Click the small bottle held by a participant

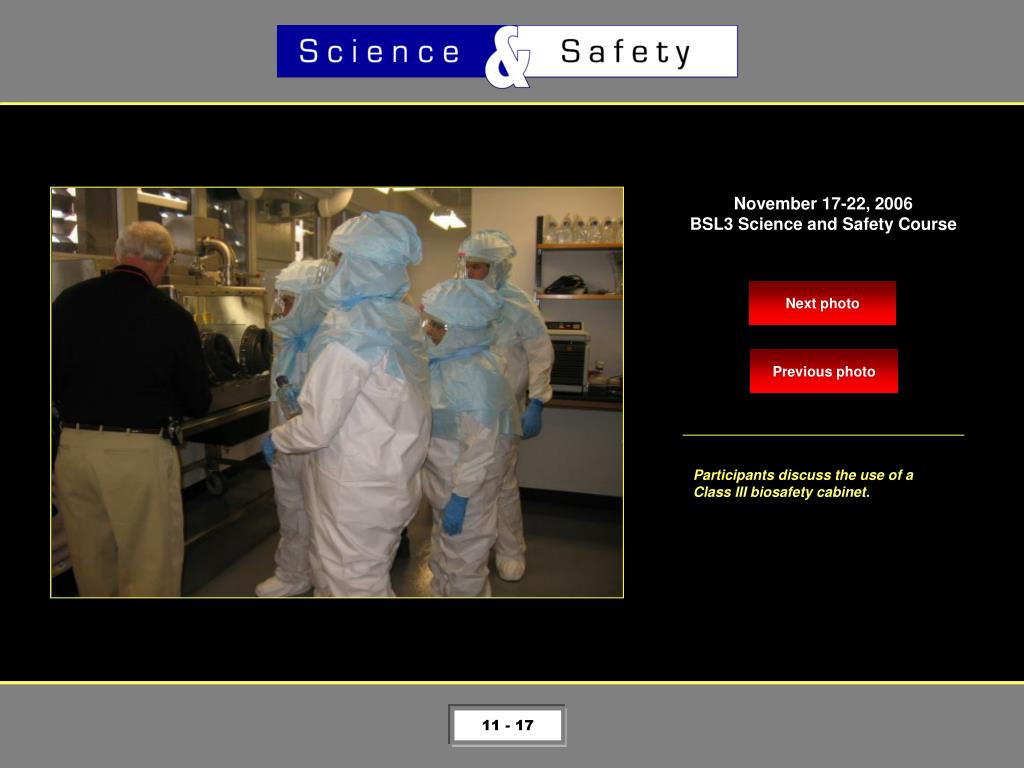click(287, 395)
